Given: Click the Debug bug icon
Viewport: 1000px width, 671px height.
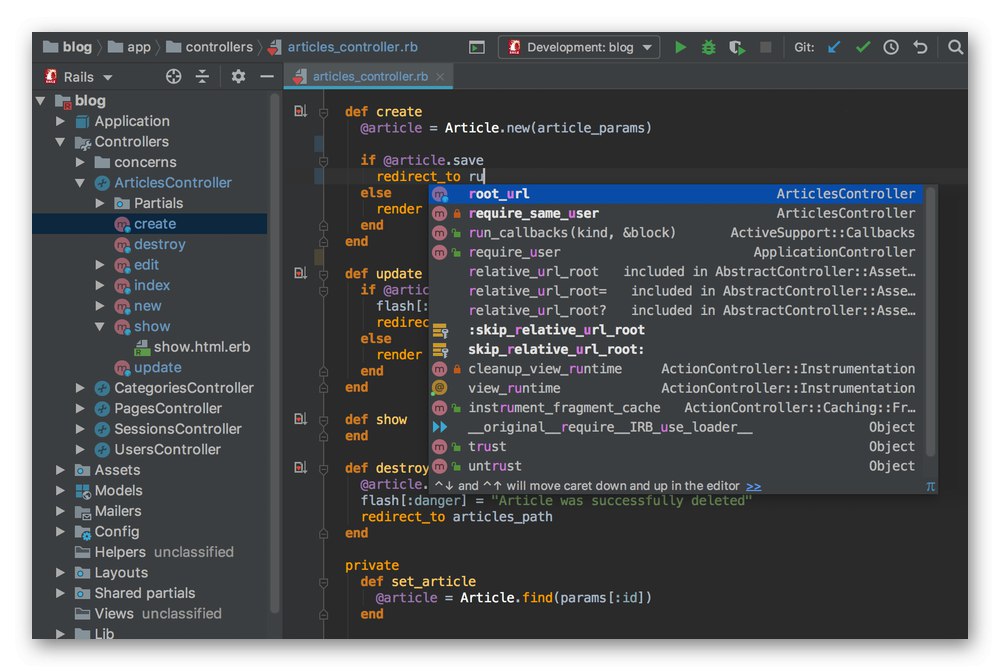Looking at the screenshot, I should (x=708, y=47).
